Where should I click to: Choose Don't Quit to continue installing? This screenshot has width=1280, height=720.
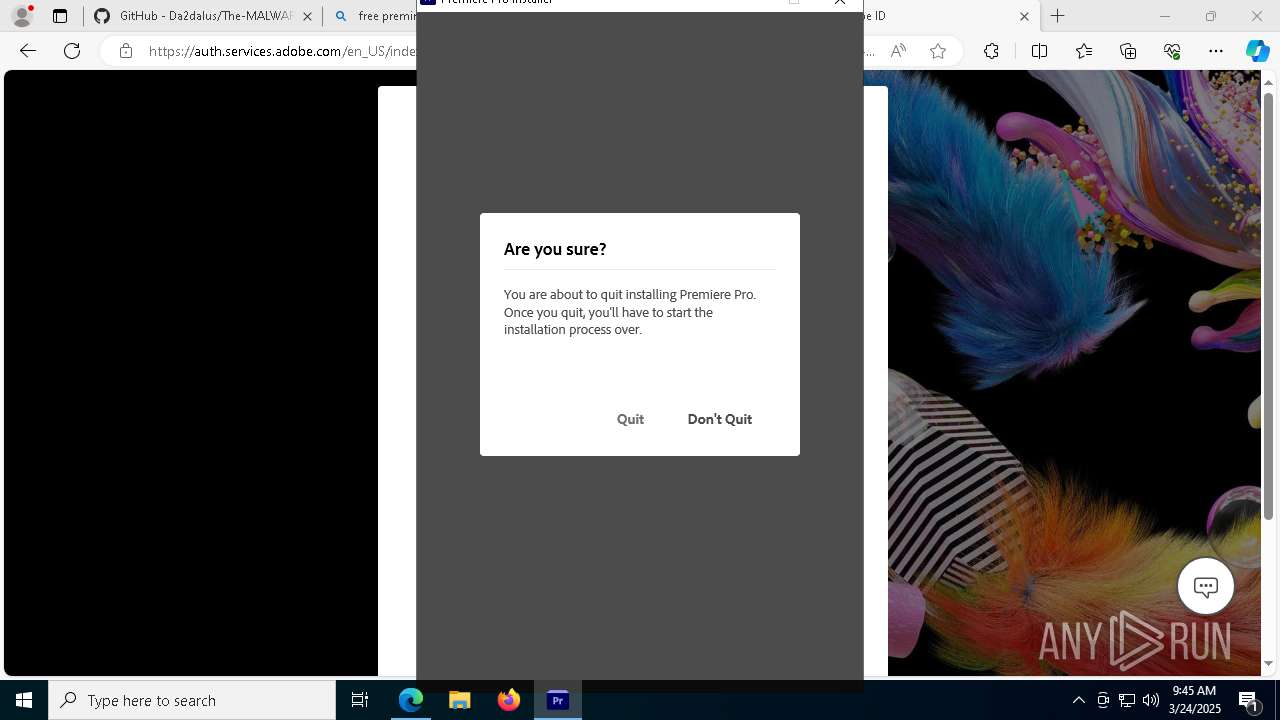[719, 419]
